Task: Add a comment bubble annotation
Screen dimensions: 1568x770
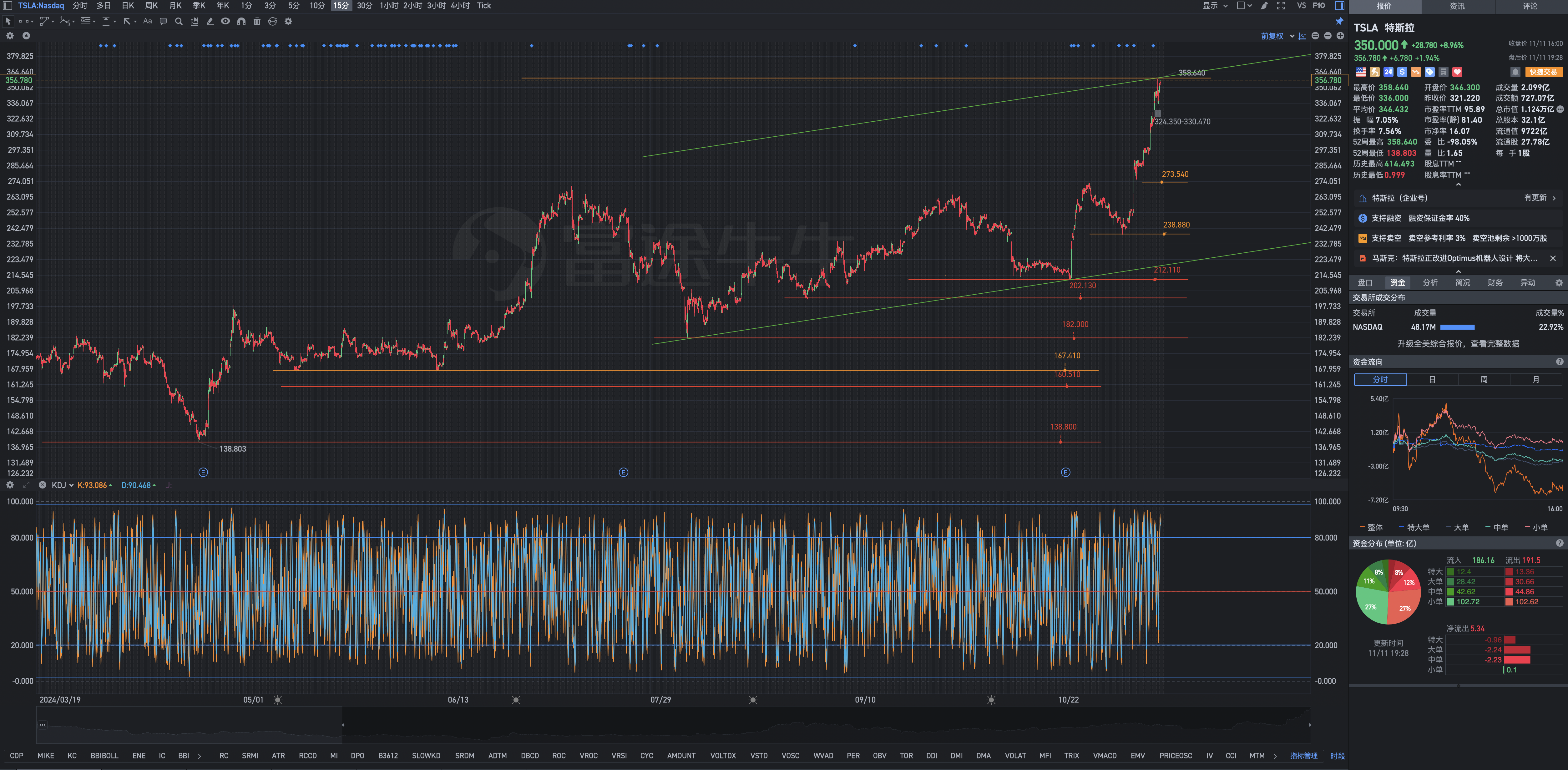Action: 163,21
